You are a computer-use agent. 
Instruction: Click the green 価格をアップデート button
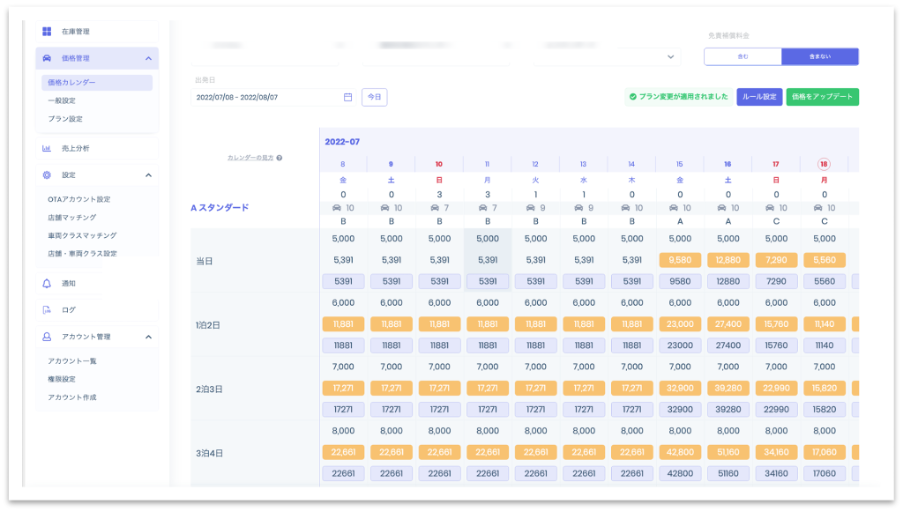coord(822,97)
